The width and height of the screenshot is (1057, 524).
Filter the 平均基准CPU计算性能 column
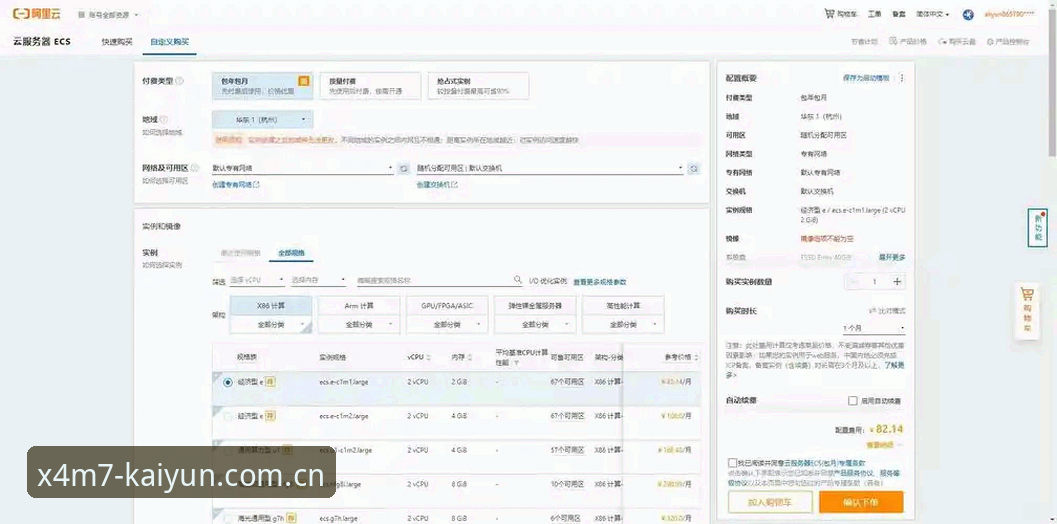[x=517, y=363]
